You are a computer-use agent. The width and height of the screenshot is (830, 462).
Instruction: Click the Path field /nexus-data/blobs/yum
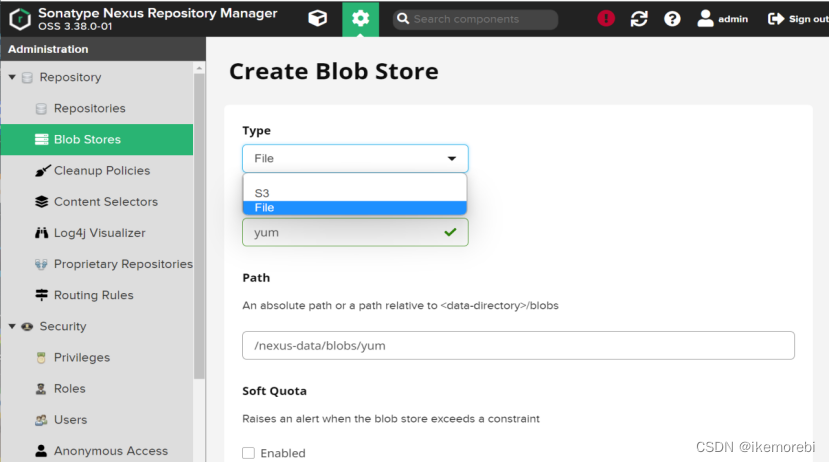[x=518, y=346]
